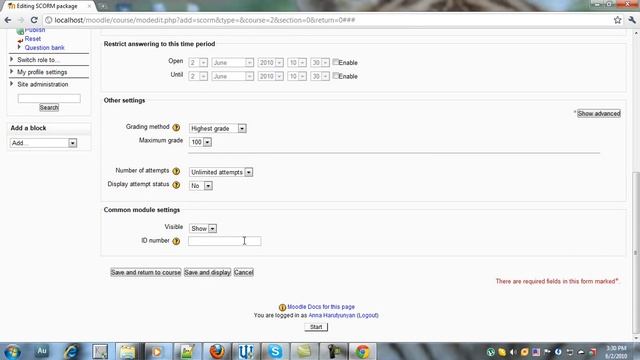This screenshot has width=640, height=360.
Task: Click Logout link
Action: tap(367, 316)
